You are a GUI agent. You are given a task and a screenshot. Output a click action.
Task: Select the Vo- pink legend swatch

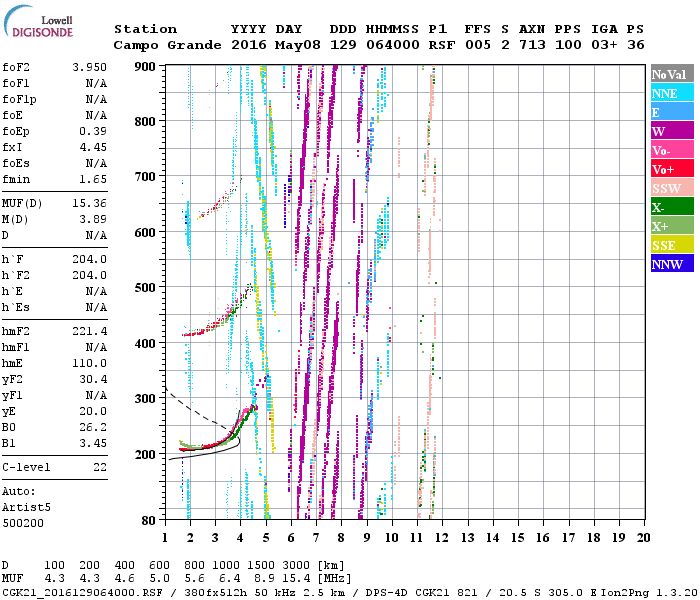point(672,150)
